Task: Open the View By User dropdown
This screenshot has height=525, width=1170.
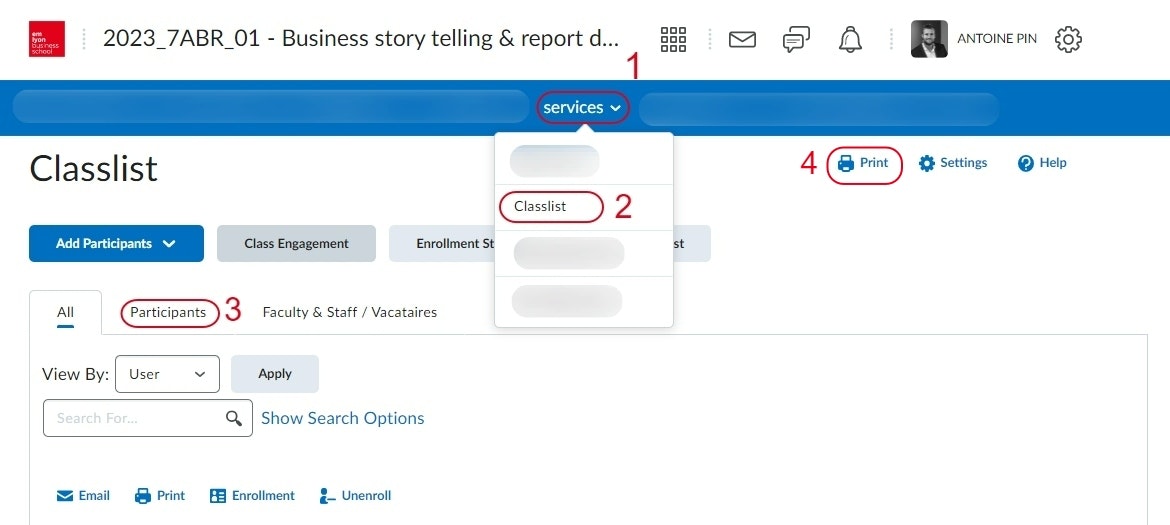Action: pyautogui.click(x=167, y=374)
